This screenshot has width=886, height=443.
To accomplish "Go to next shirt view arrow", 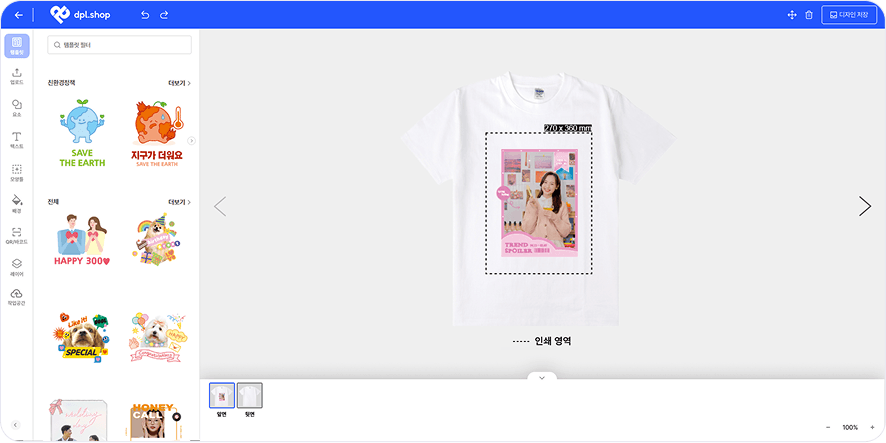I will [x=865, y=206].
